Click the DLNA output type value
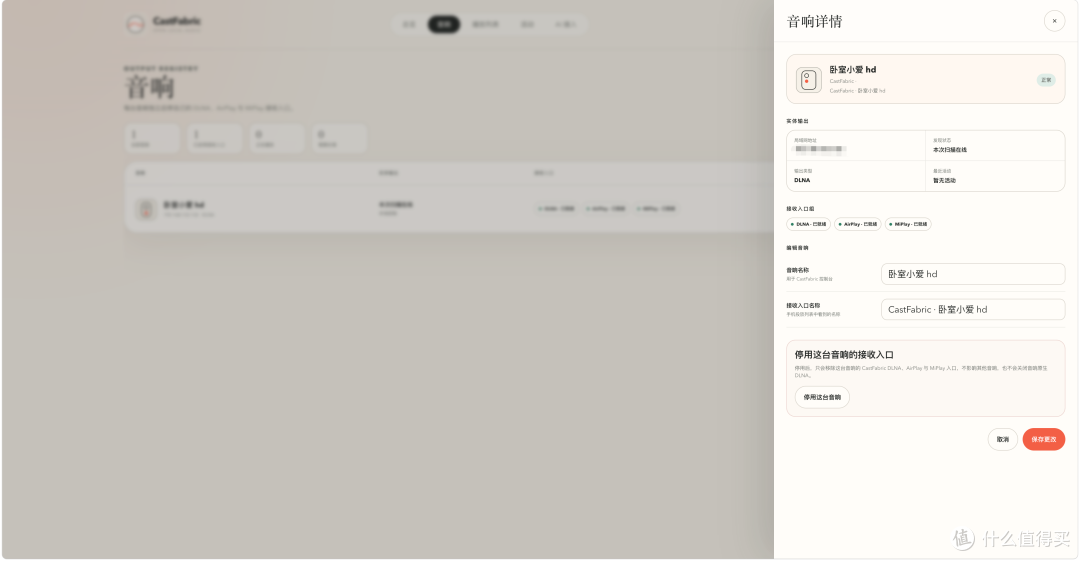1080x561 pixels. point(802,180)
